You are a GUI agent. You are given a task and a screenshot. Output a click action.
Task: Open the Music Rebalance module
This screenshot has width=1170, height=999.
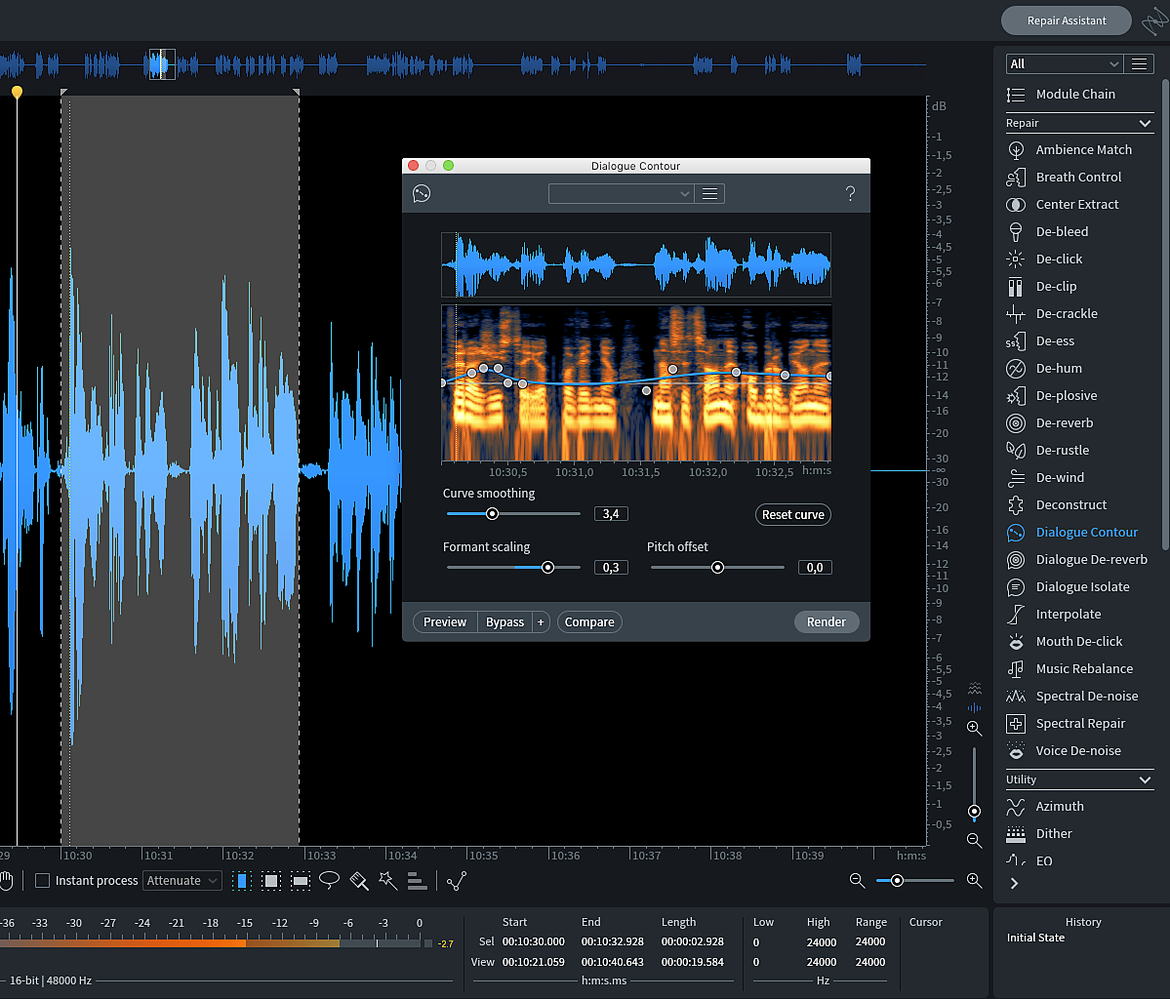1069,669
